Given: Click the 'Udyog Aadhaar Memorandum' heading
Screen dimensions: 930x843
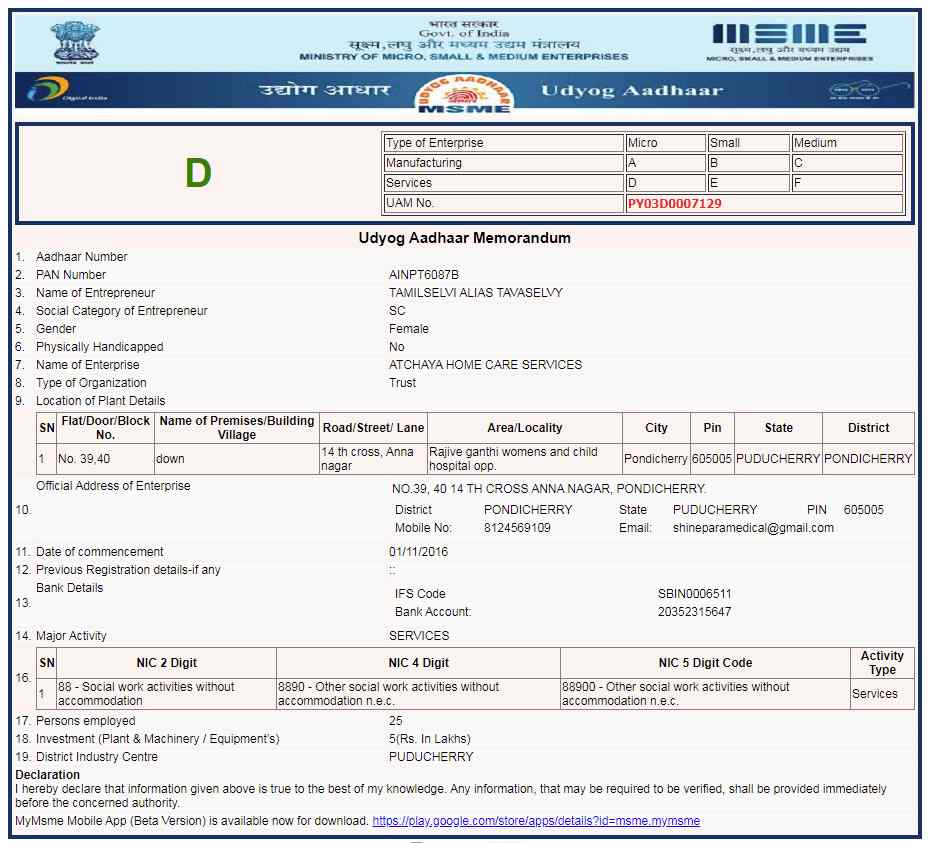Looking at the screenshot, I should [x=464, y=238].
